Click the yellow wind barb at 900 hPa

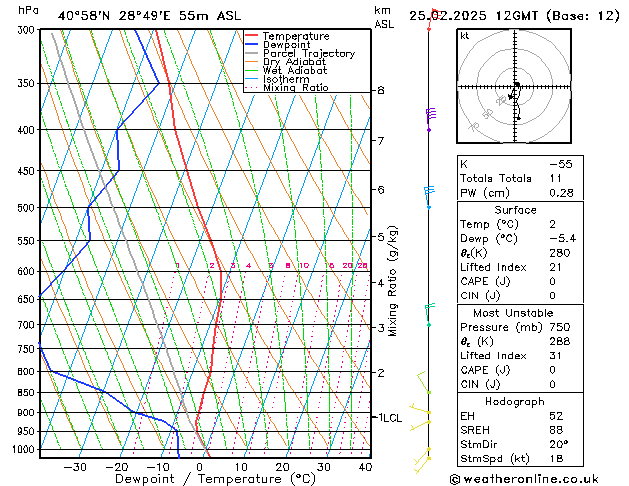pos(420,409)
